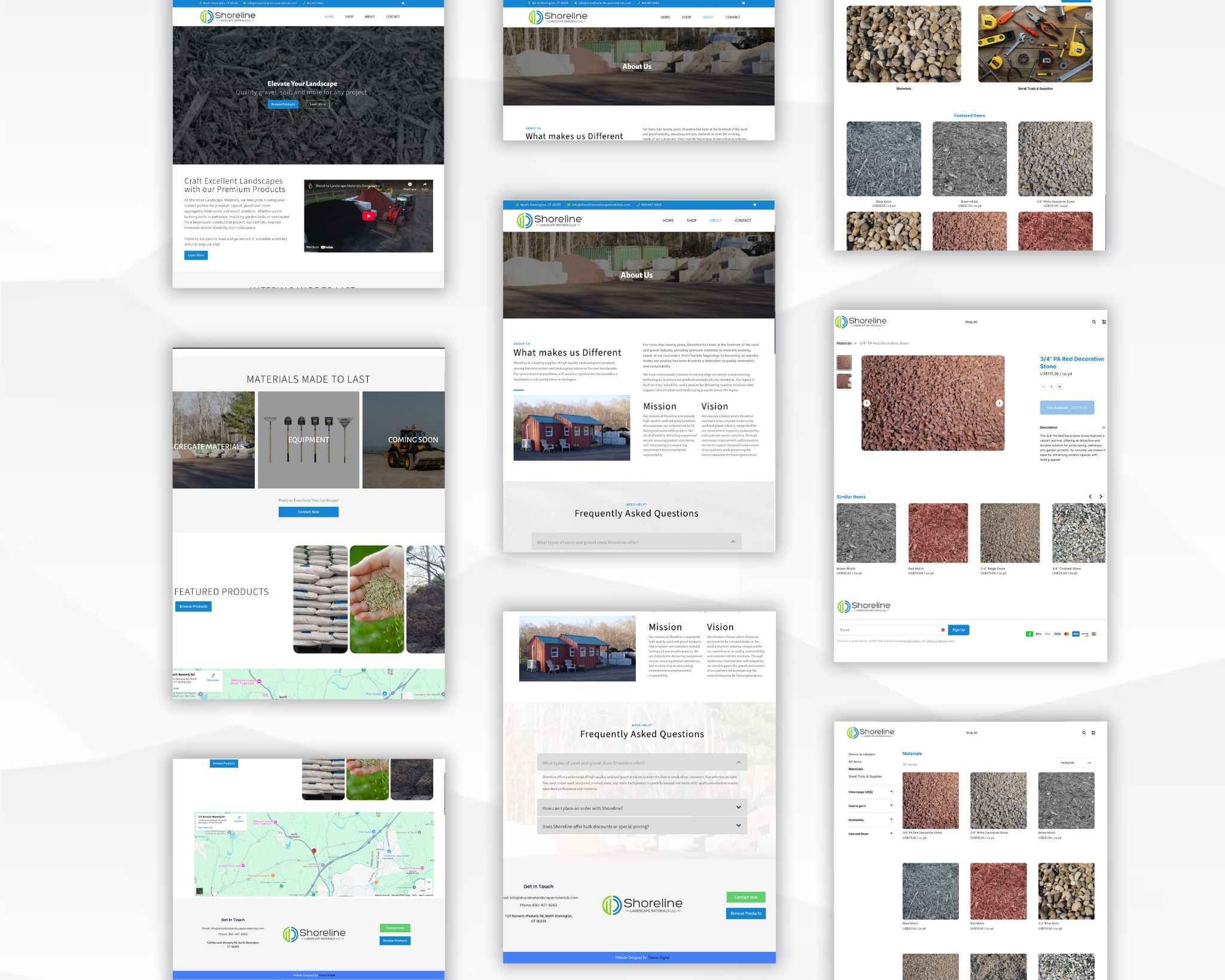Play the Shoreline drone YouTube video

point(368,216)
